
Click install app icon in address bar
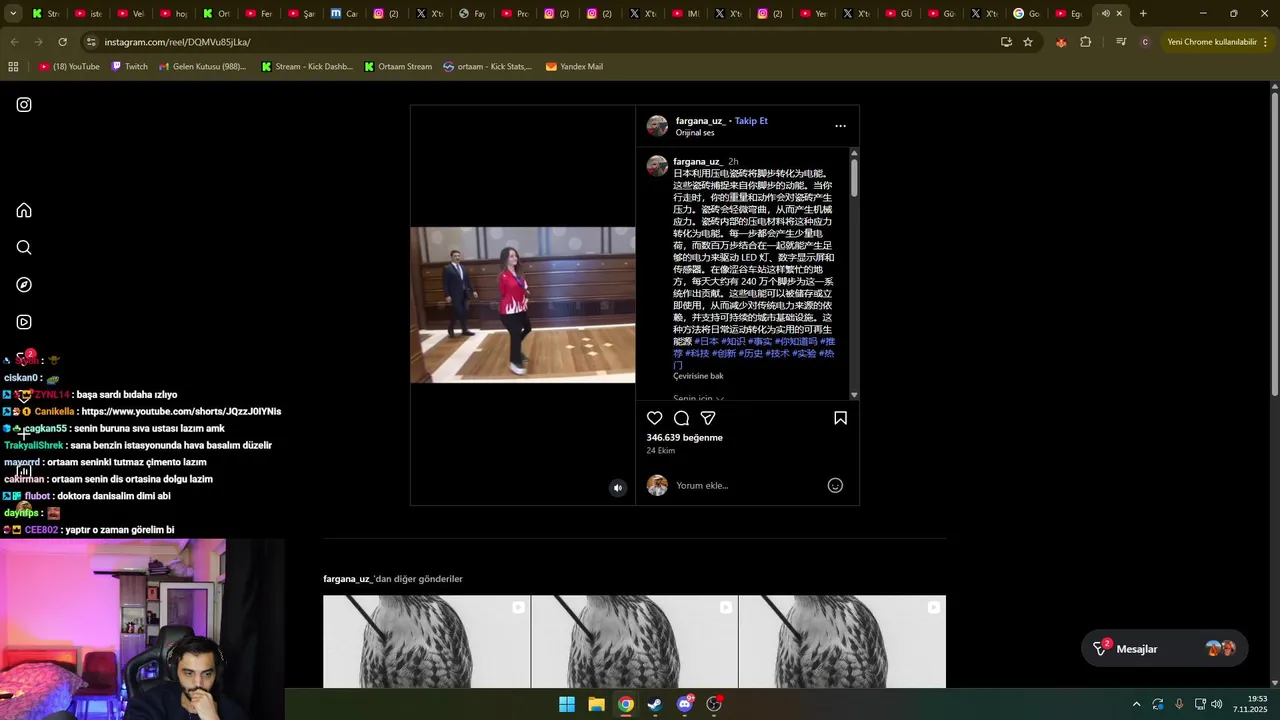pyautogui.click(x=1006, y=42)
